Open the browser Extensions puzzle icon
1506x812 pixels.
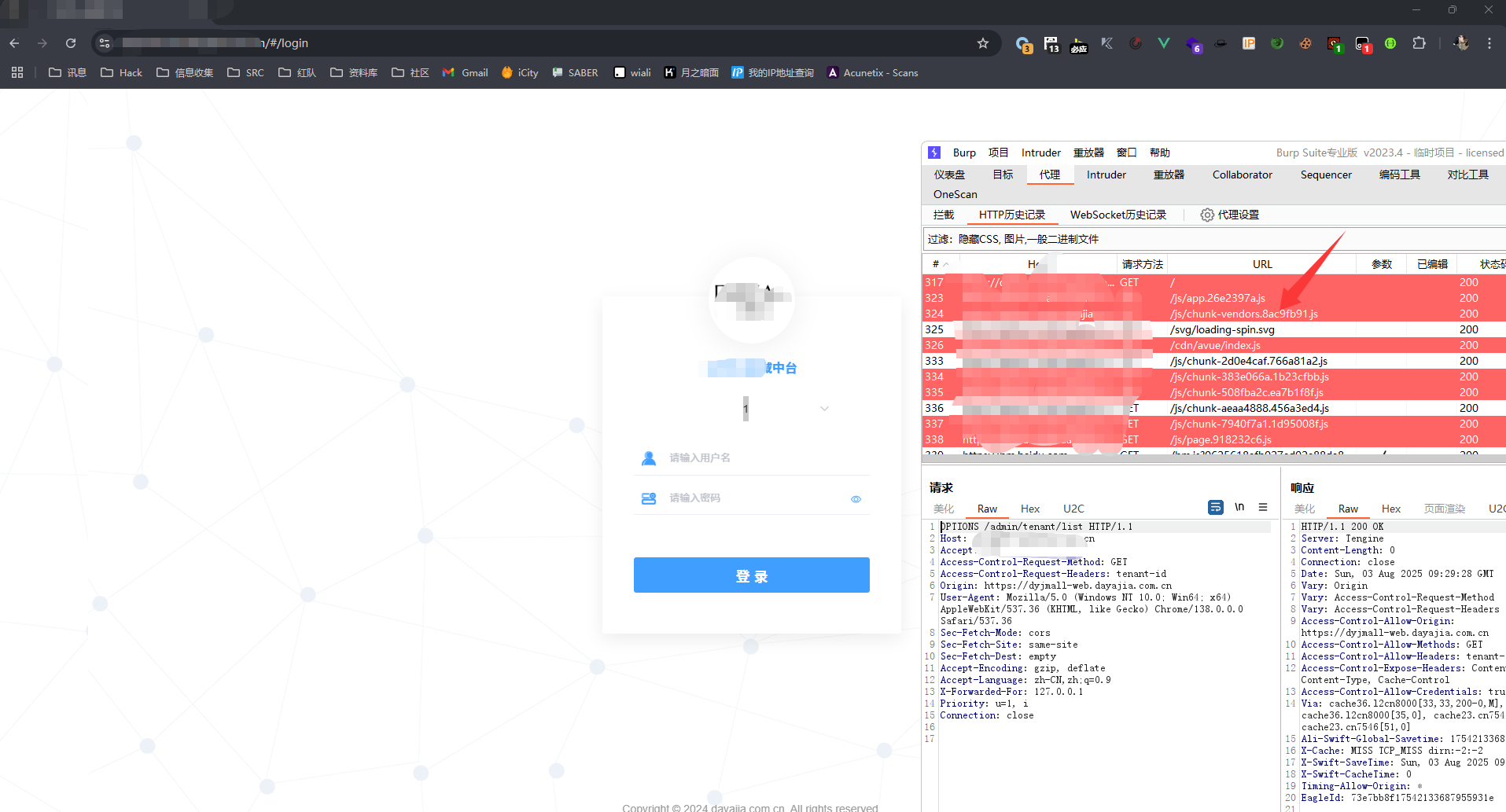coord(1419,43)
